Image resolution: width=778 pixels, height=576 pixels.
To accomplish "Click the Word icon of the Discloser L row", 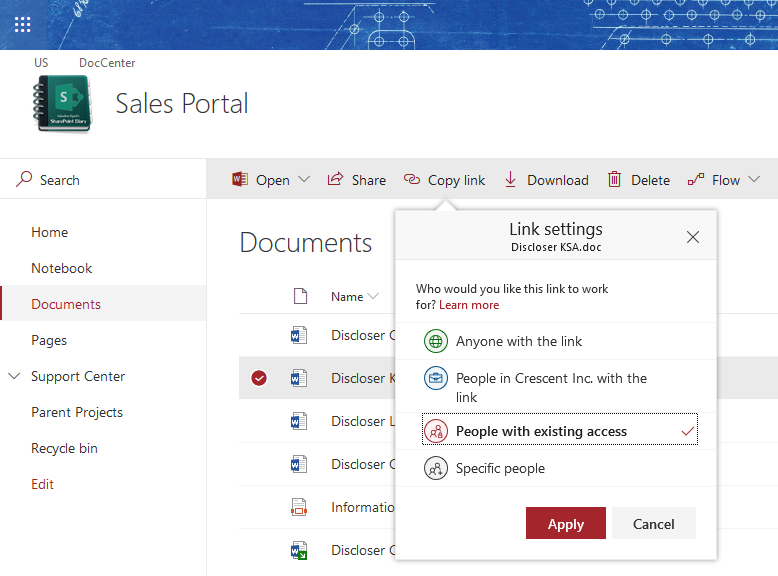I will tap(299, 421).
